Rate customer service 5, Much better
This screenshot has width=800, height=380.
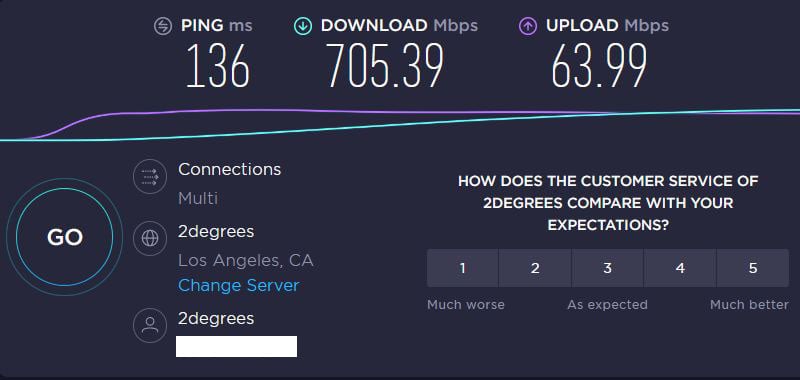point(753,268)
